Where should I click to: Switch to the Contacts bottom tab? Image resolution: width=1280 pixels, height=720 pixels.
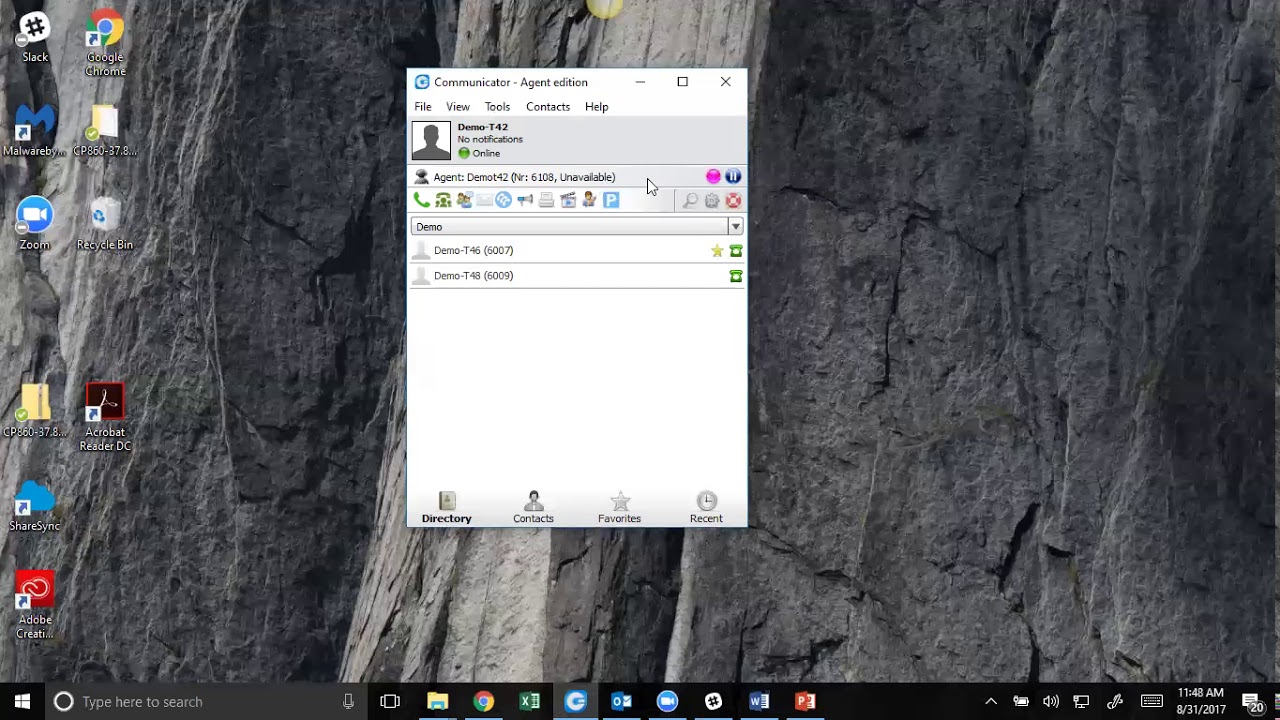point(533,508)
